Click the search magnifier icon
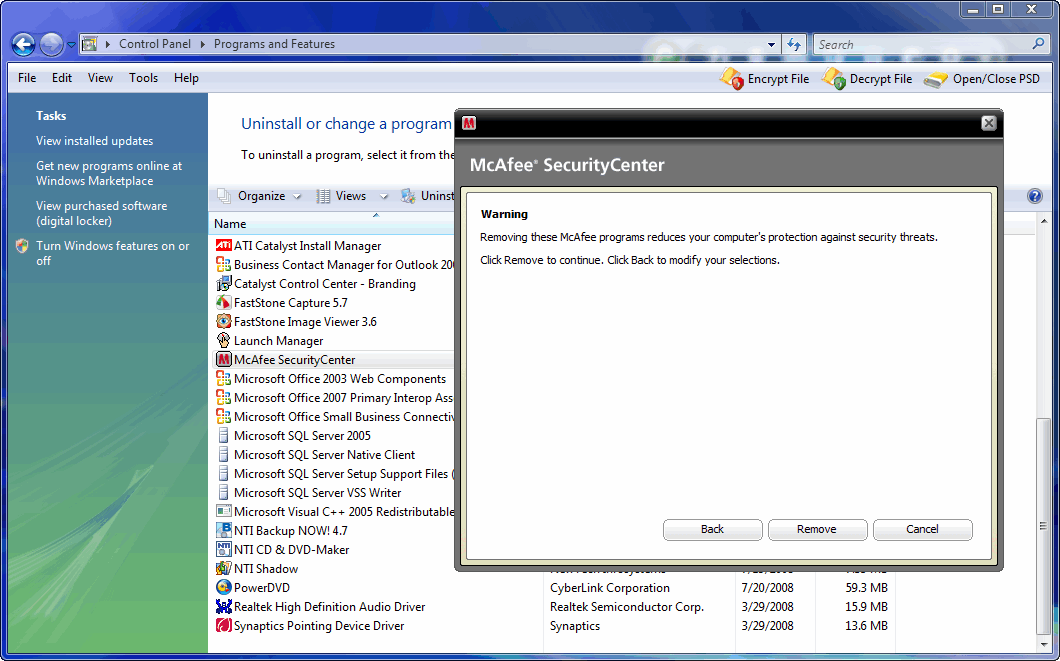The image size is (1060, 661). [1038, 44]
